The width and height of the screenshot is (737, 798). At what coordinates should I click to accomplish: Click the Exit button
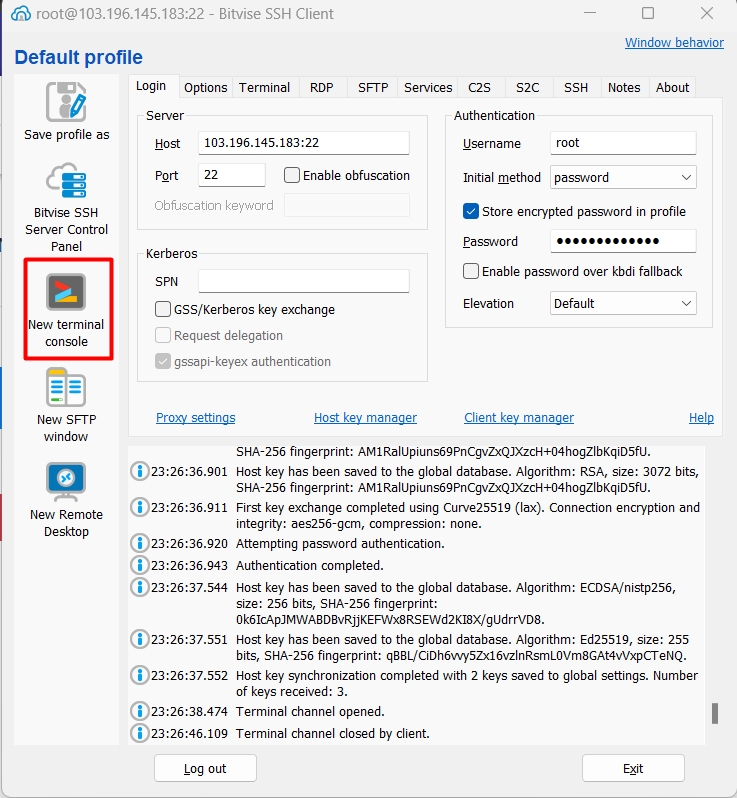(633, 768)
